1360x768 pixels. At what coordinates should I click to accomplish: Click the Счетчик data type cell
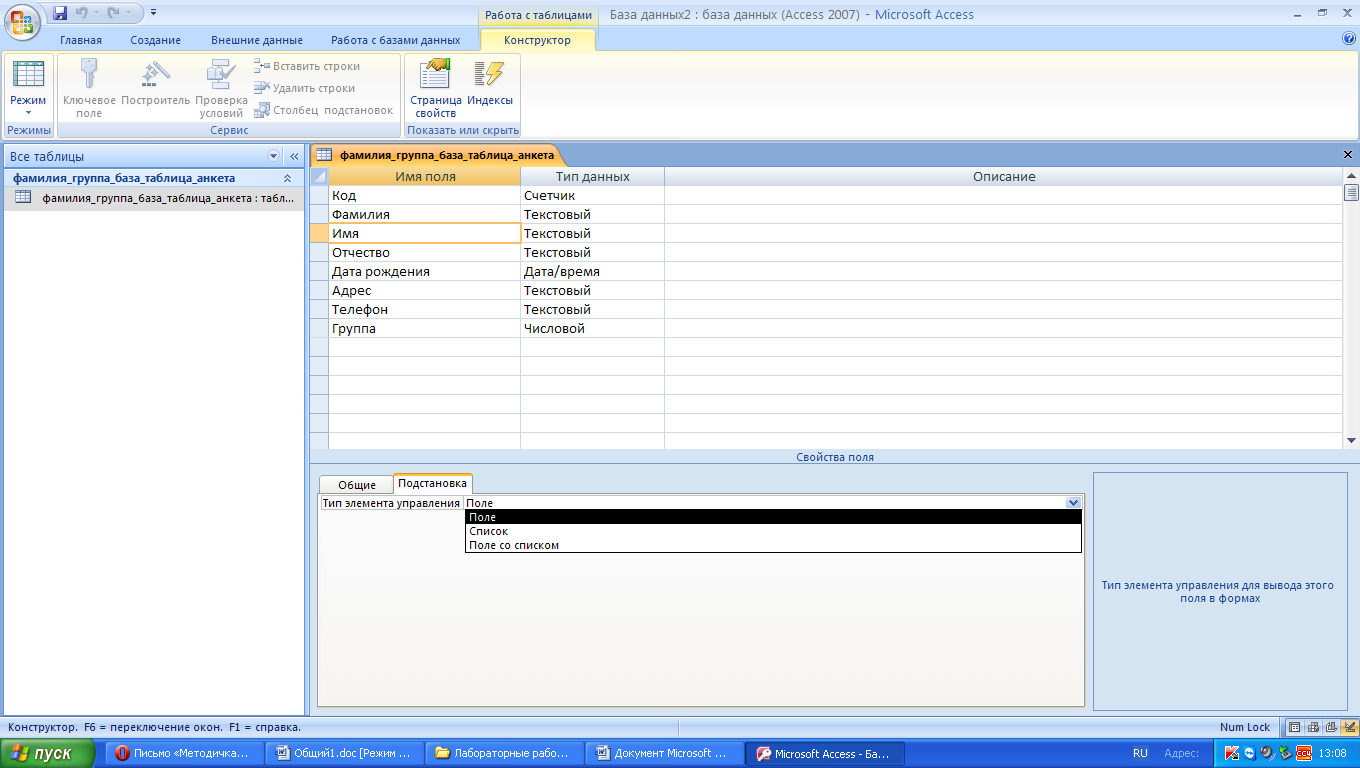tap(592, 196)
